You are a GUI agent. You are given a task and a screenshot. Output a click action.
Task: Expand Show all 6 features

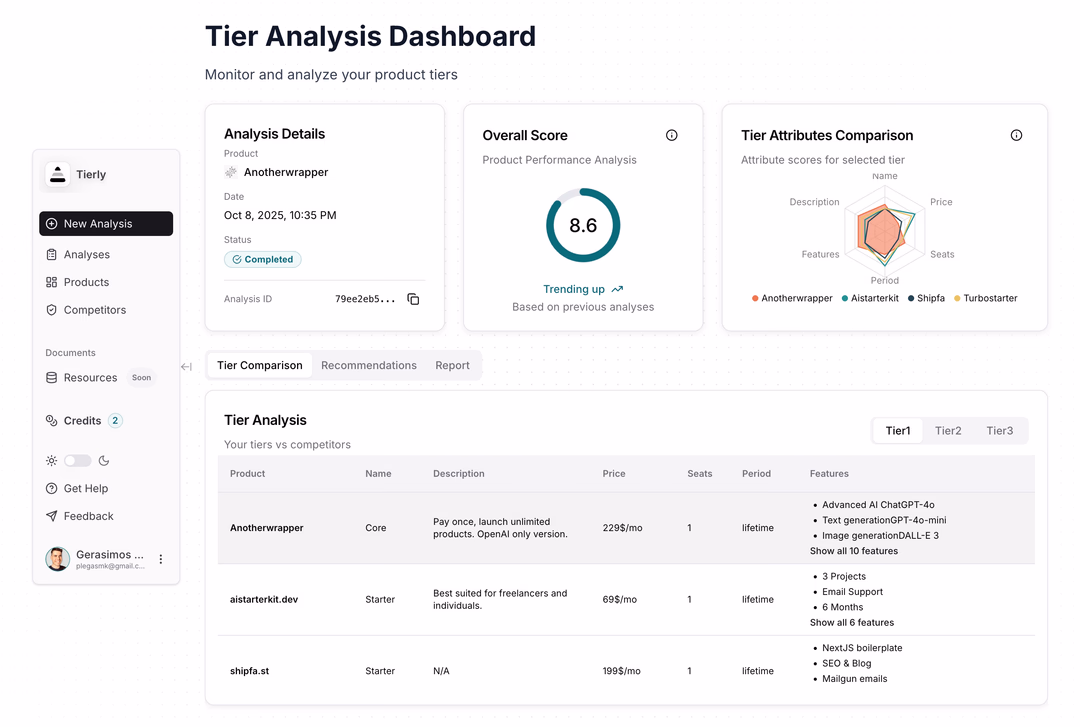851,622
